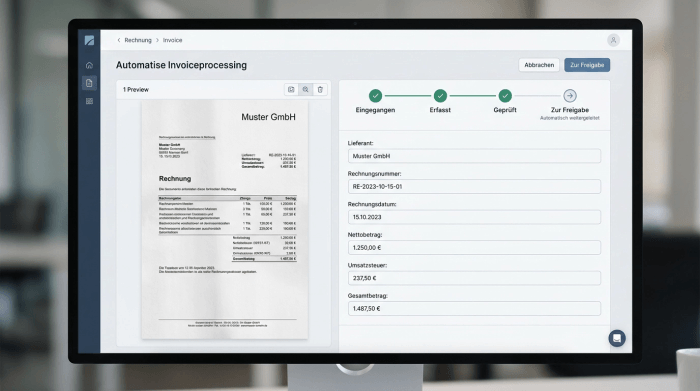Click the Erfasst step checkmark
Image resolution: width=700 pixels, height=391 pixels.
click(440, 96)
